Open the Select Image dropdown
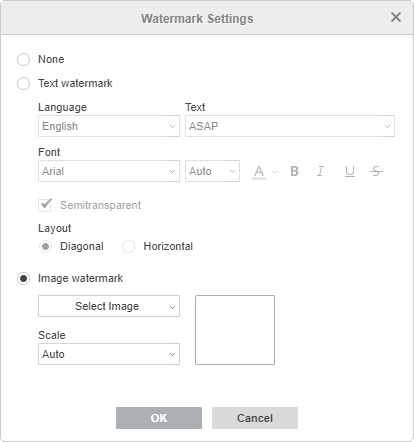Viewport: 414px width, 442px height. [x=109, y=306]
